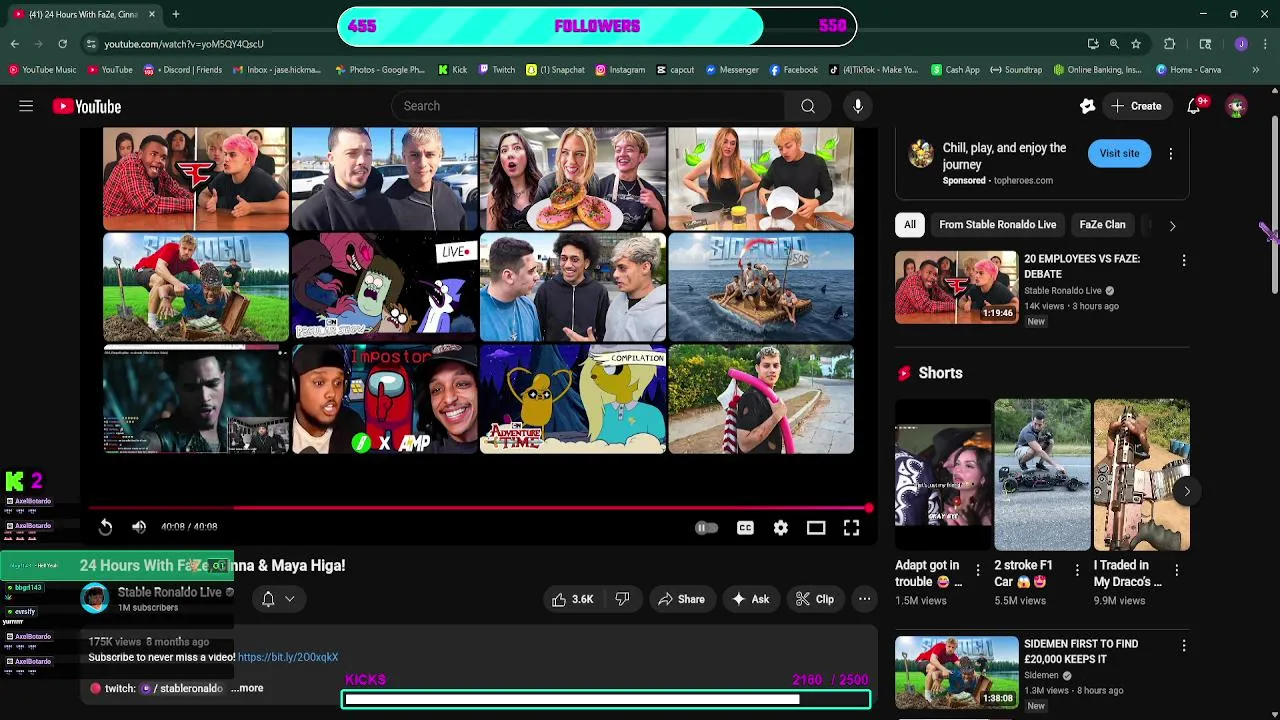Image resolution: width=1280 pixels, height=720 pixels.
Task: Open options for 20 Employees vs FaZe video
Action: [x=1184, y=260]
